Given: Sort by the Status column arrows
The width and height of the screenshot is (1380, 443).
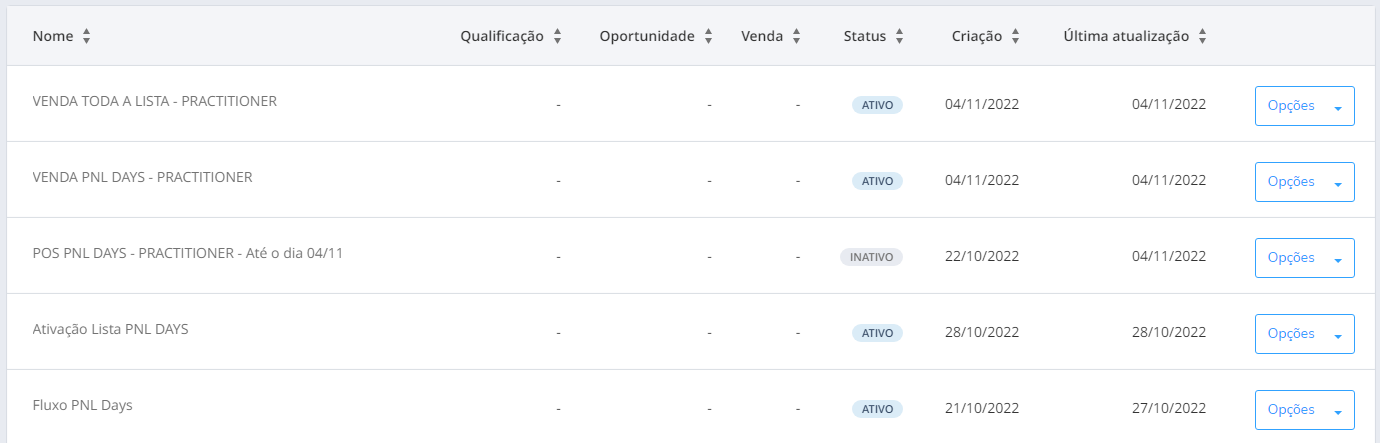Looking at the screenshot, I should [x=899, y=36].
